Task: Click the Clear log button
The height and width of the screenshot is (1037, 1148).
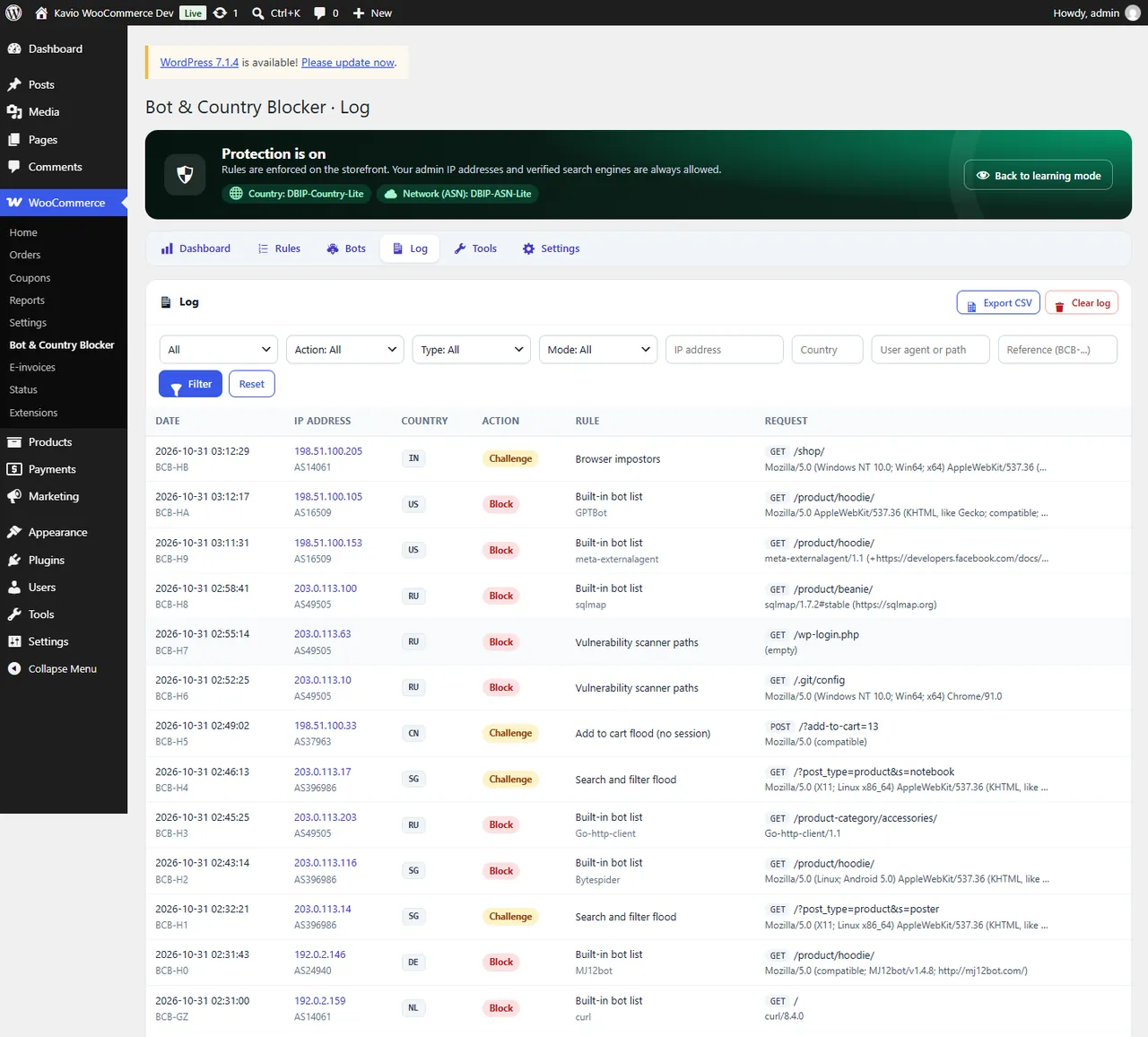Action: click(x=1082, y=303)
